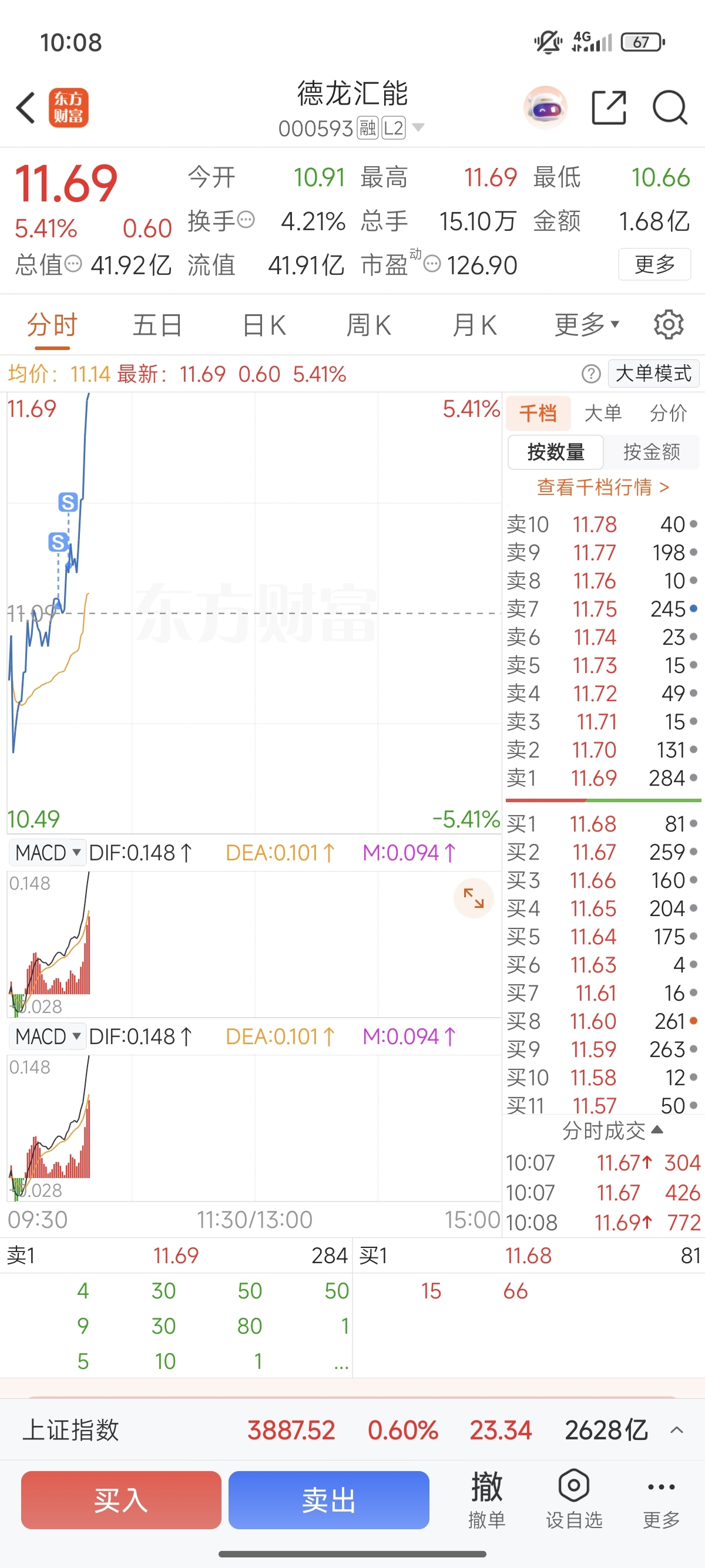Select 按数量 display mode
705x1568 pixels.
[556, 452]
